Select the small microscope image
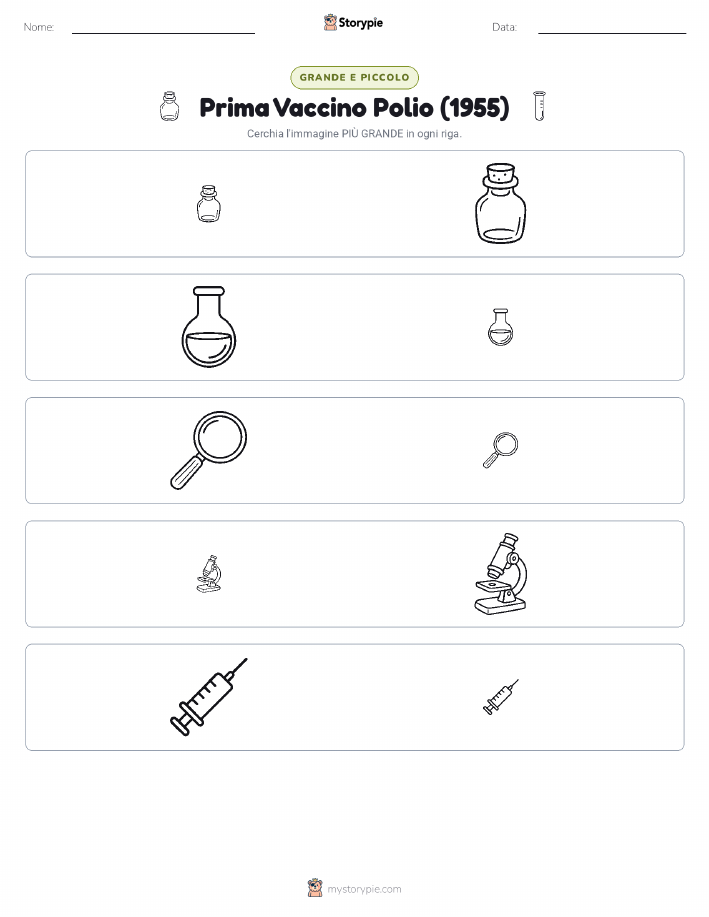709x917 pixels. pos(209,574)
